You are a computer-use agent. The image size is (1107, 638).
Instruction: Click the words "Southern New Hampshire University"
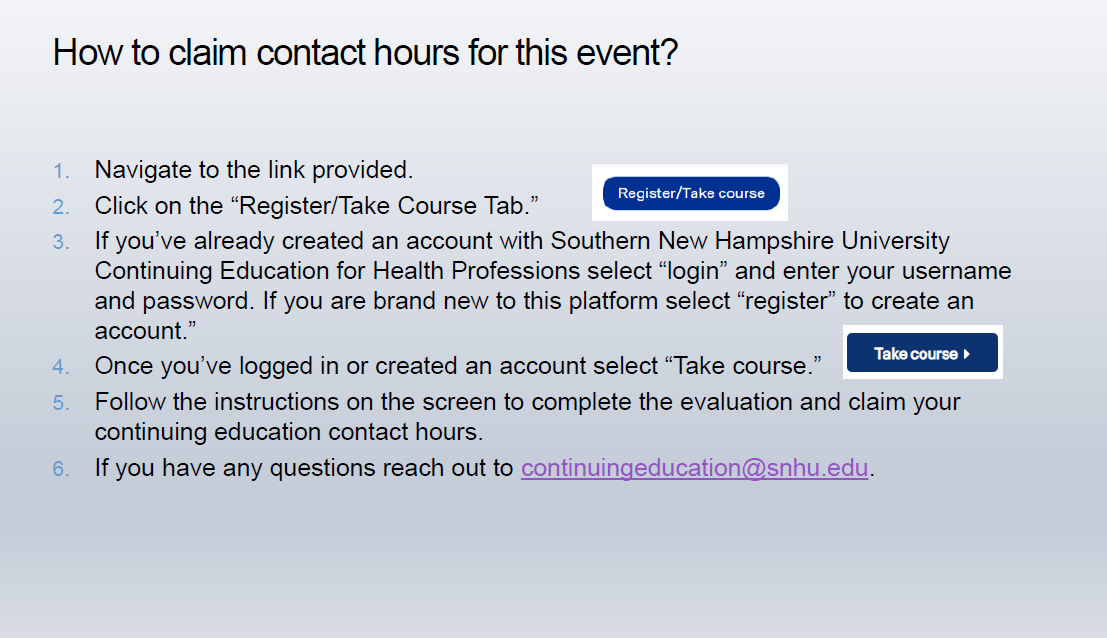tap(750, 241)
